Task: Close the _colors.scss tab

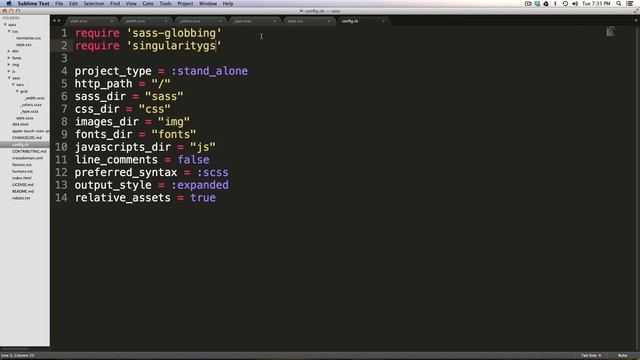Action: [x=220, y=21]
